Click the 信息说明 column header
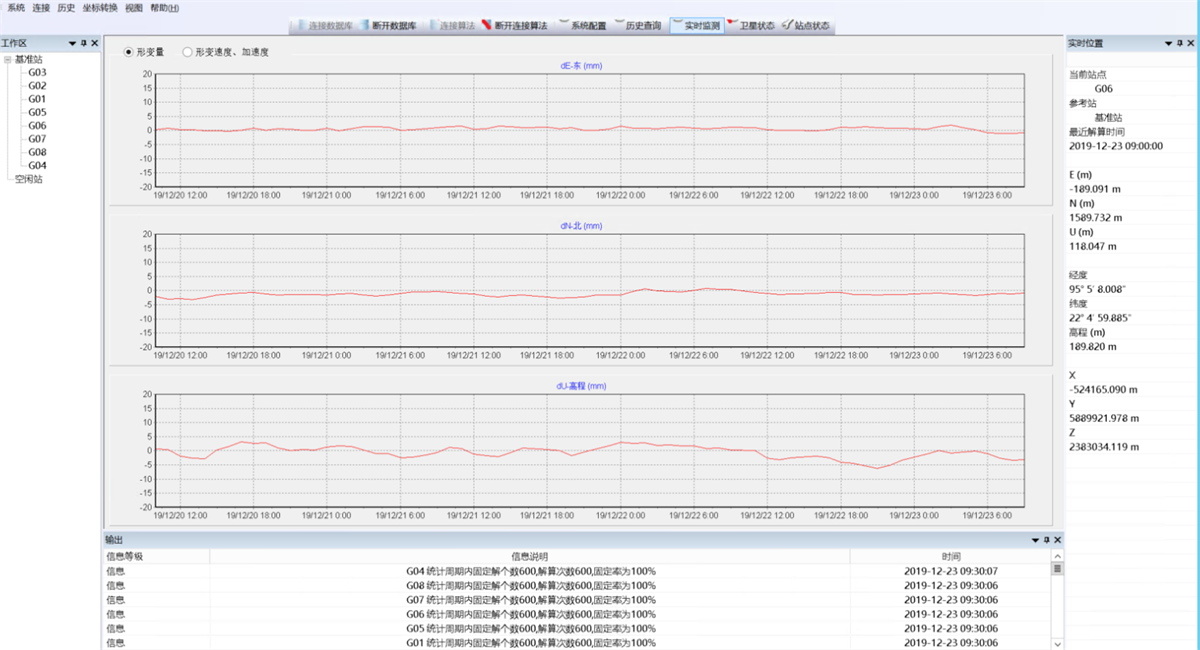This screenshot has height=650, width=1200. [529, 556]
